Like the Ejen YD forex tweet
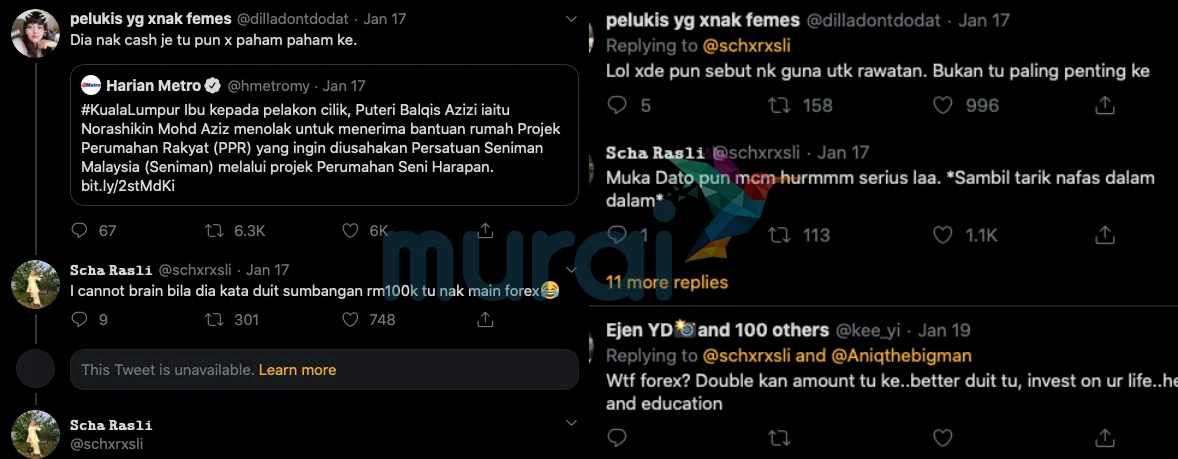1178x459 pixels. click(x=943, y=437)
